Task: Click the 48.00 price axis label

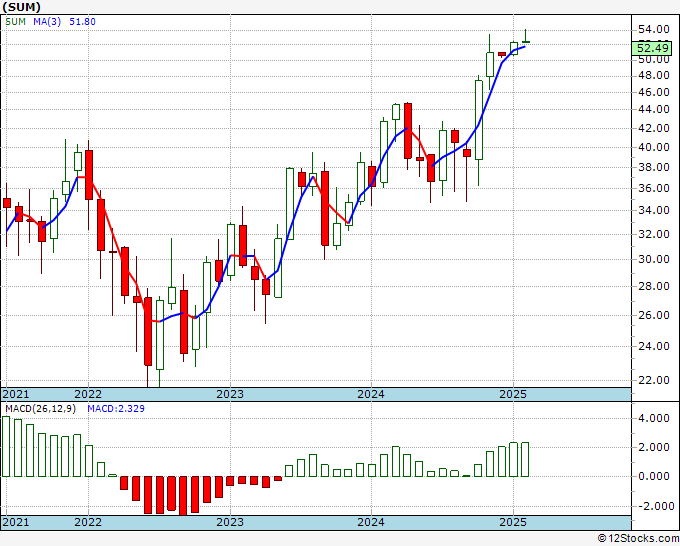Action: (x=654, y=75)
